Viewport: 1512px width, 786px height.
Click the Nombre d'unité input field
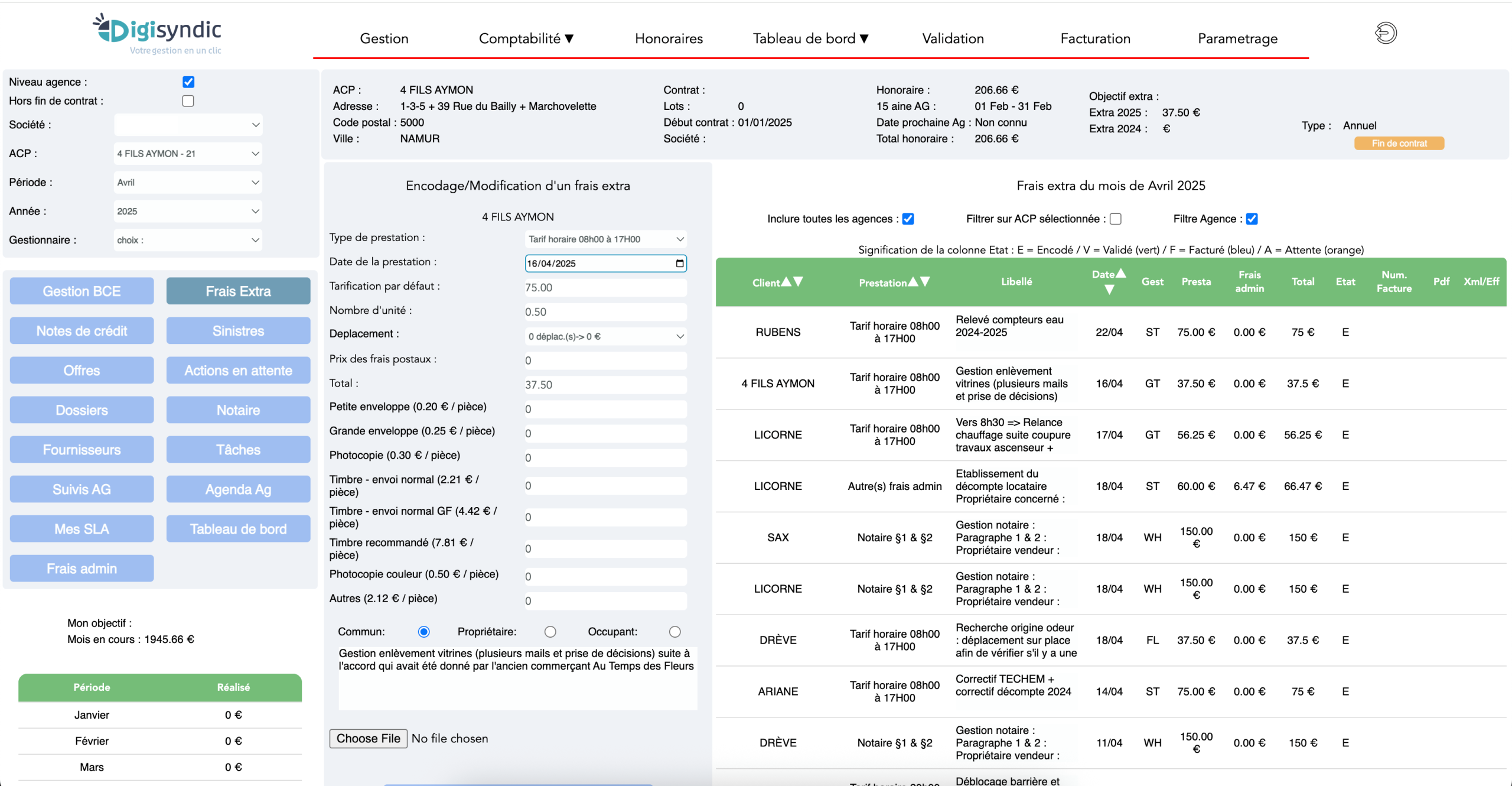pyautogui.click(x=605, y=312)
